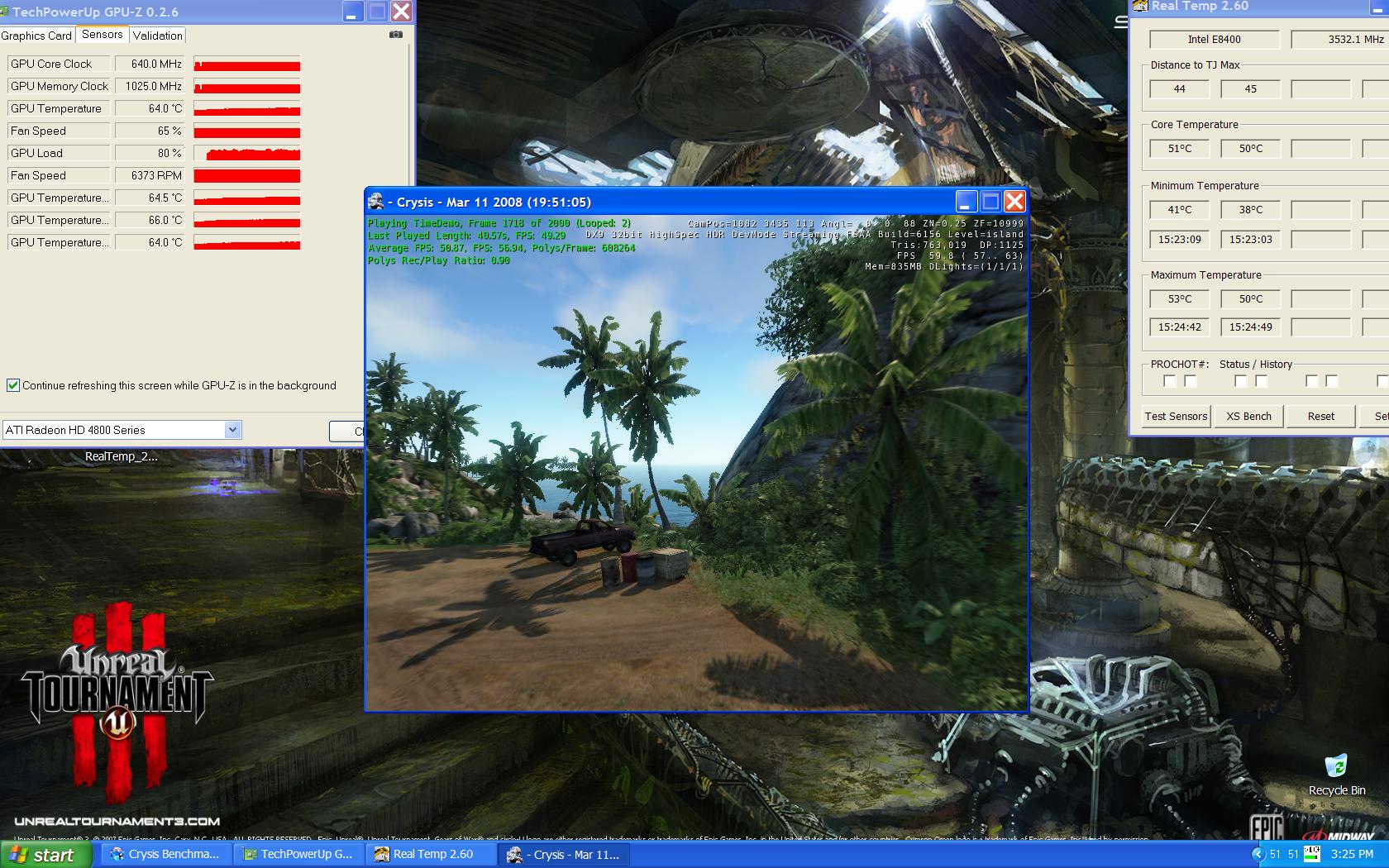The width and height of the screenshot is (1389, 868).
Task: Click the 66.0 °C GPU temperature value
Action: click(150, 220)
